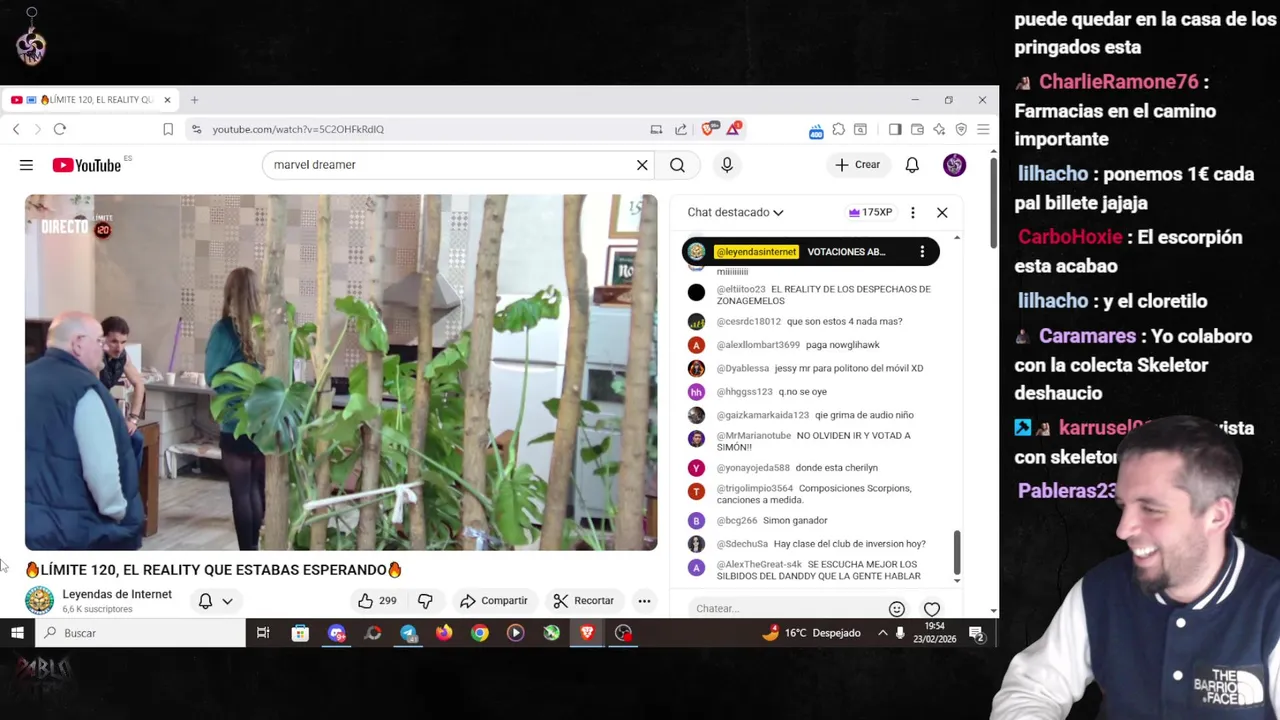Bookmark this page with the bookmark icon
This screenshot has width=1280, height=720.
click(168, 129)
